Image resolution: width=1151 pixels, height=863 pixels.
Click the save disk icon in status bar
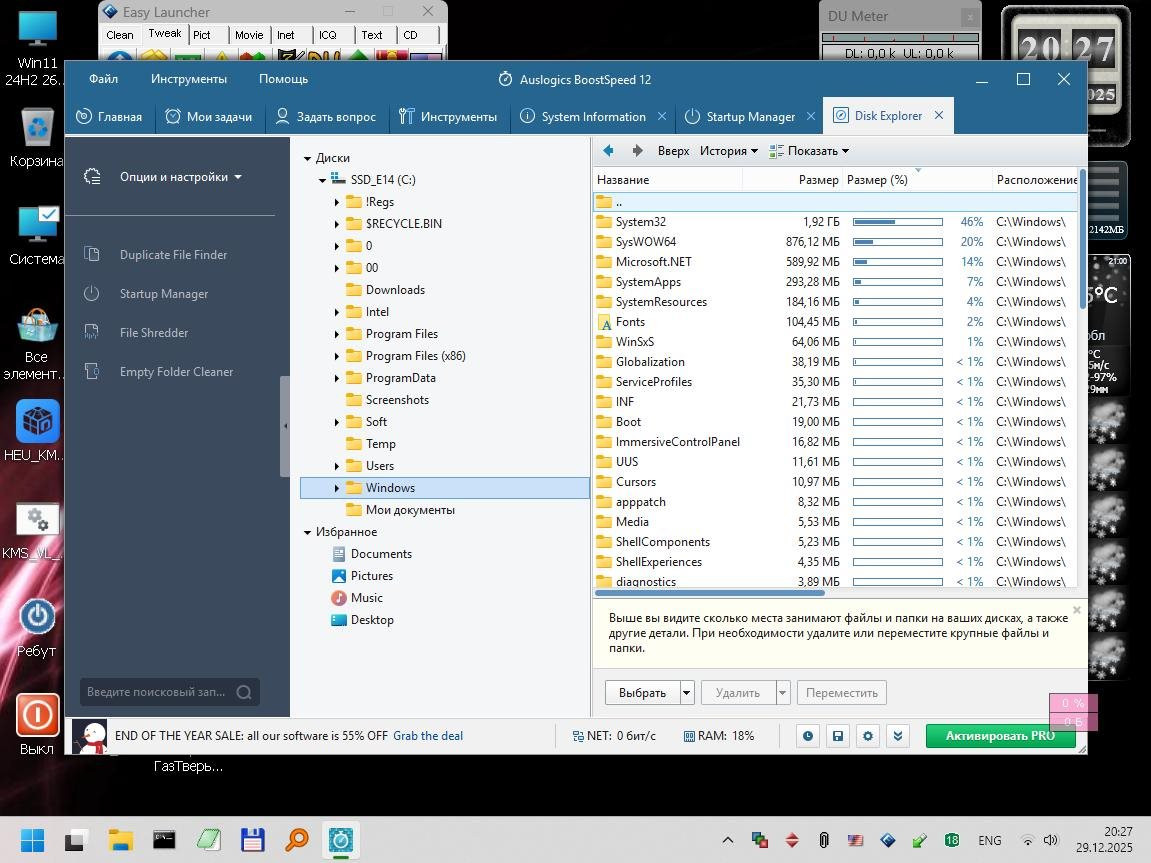838,735
